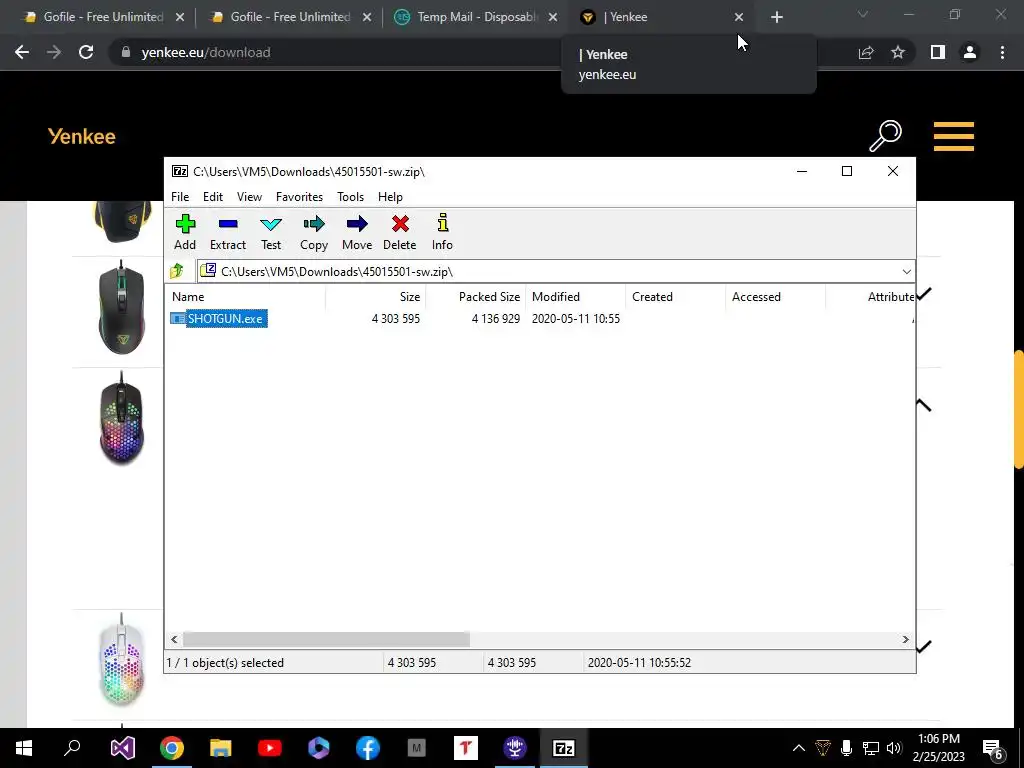This screenshot has height=768, width=1024.
Task: Open Windows taskbar search
Action: coord(72,748)
